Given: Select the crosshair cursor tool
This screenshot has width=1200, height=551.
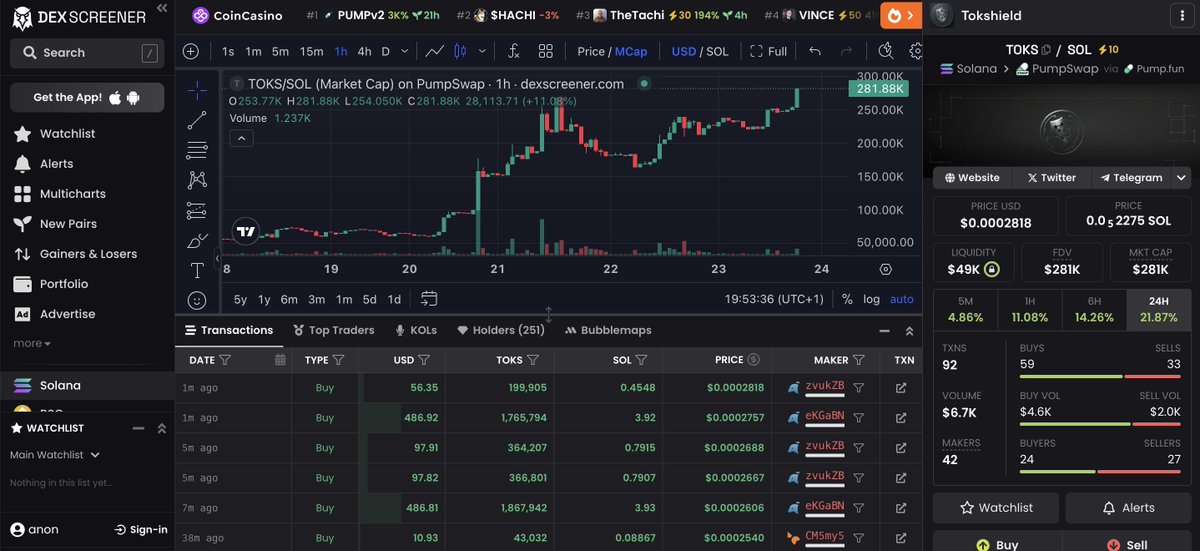Looking at the screenshot, I should coord(197,91).
